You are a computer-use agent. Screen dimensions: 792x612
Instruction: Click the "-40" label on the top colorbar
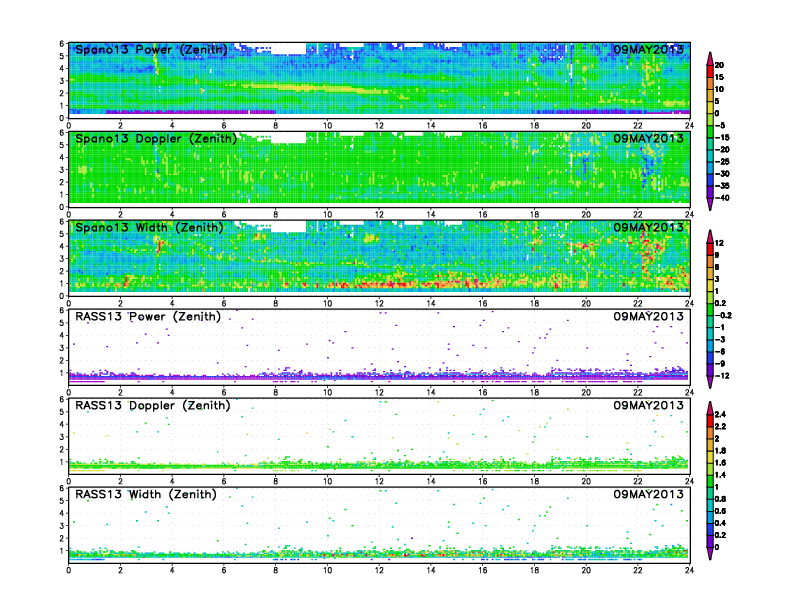tap(722, 198)
